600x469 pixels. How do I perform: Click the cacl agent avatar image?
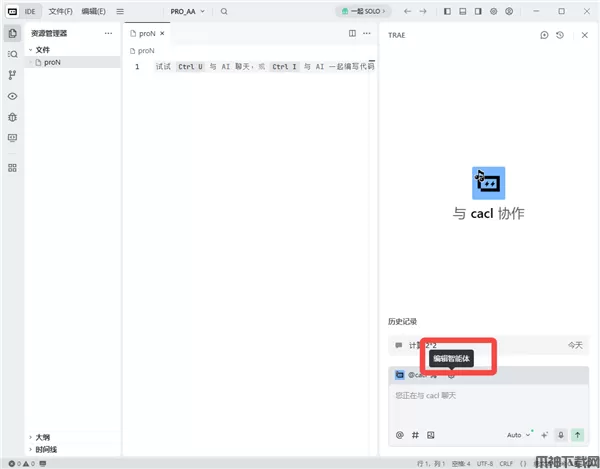click(488, 183)
